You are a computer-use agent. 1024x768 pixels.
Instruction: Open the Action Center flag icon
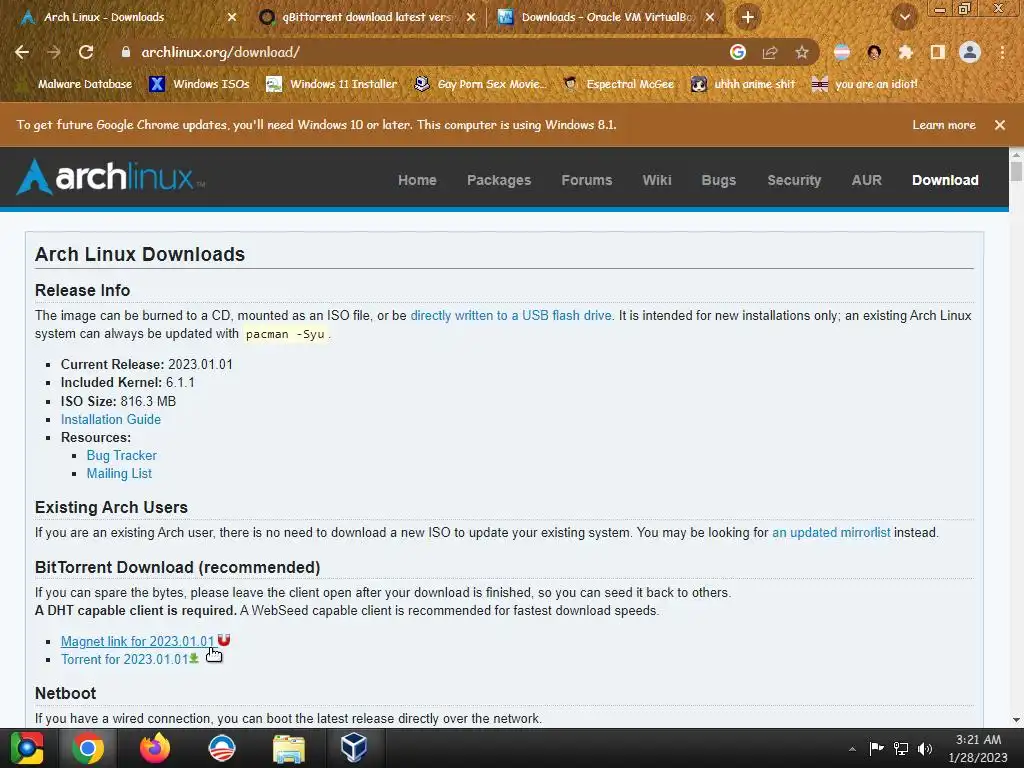[876, 748]
